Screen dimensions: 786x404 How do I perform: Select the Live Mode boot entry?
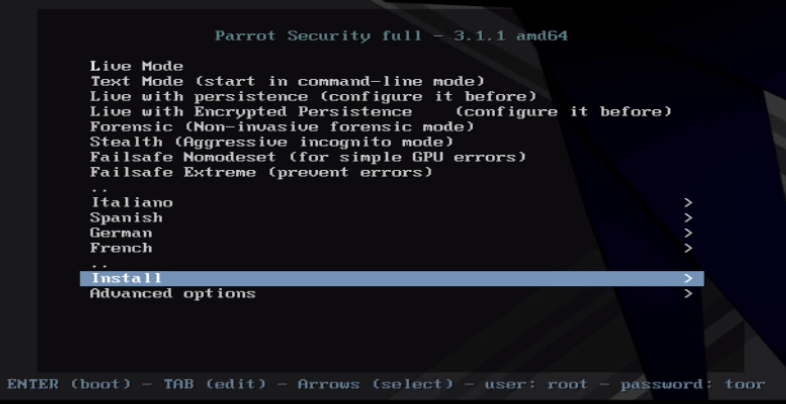click(136, 66)
